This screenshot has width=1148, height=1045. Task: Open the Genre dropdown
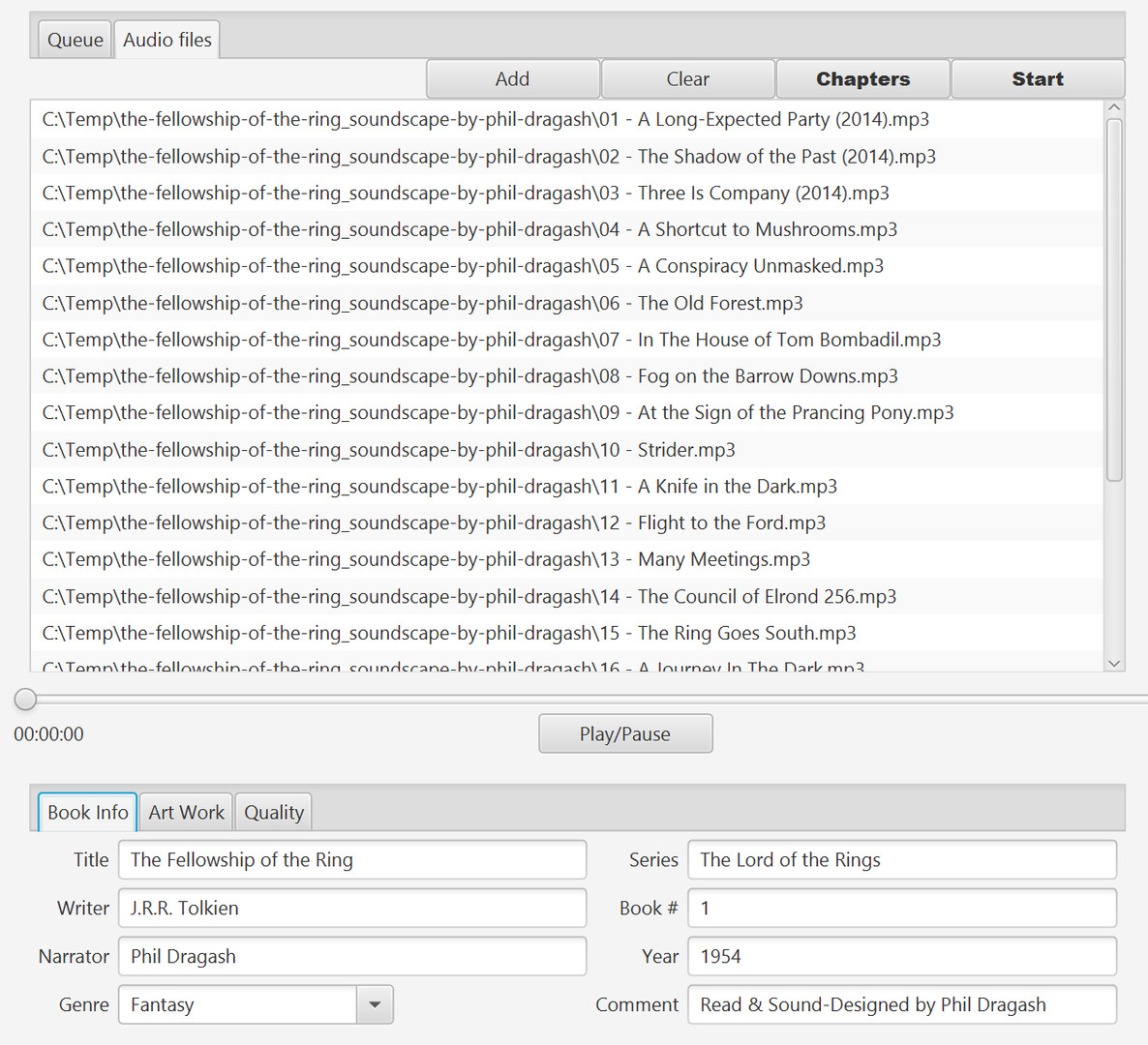[x=375, y=1004]
